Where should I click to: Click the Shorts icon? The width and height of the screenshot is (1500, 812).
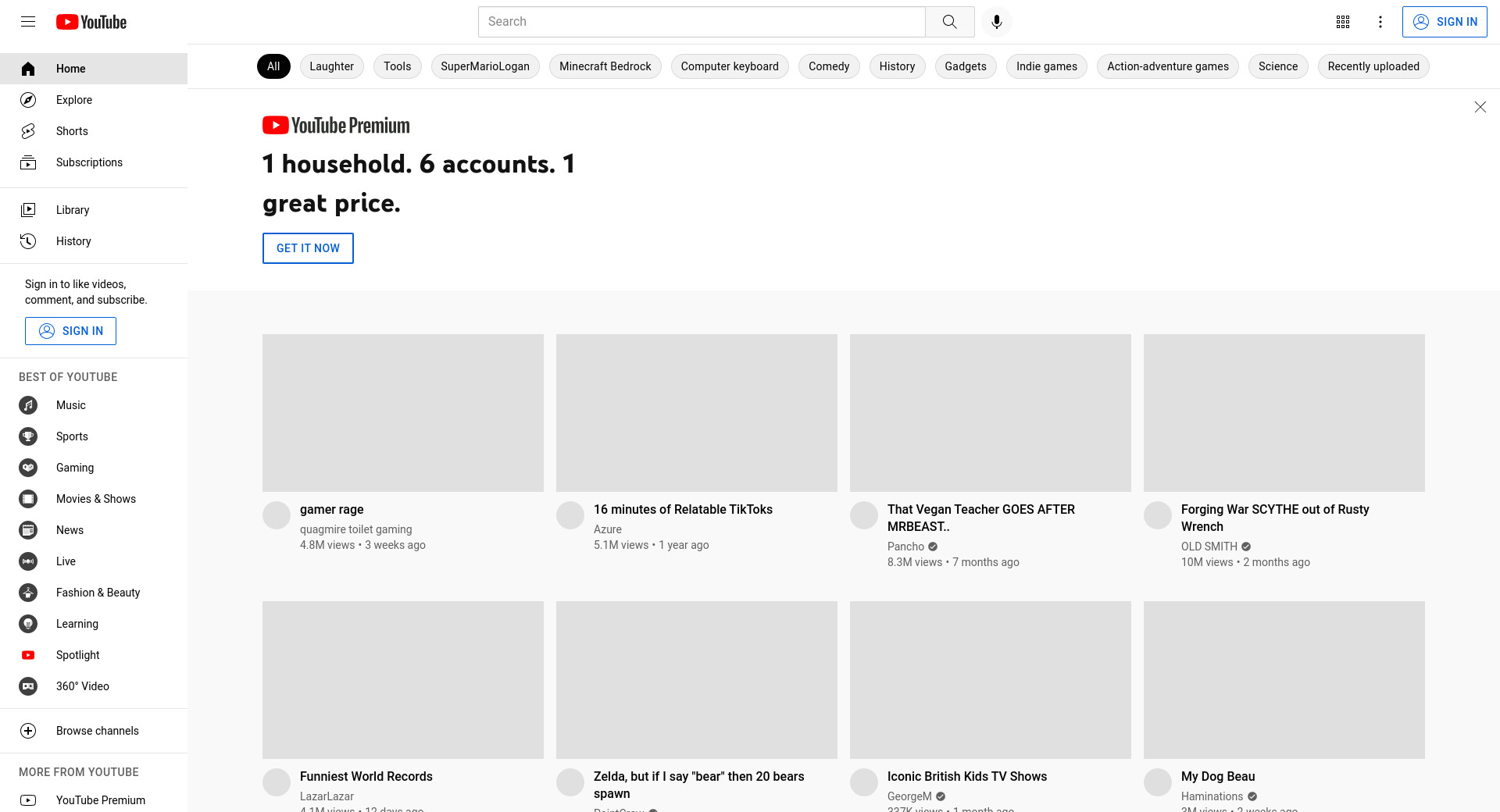[x=28, y=131]
